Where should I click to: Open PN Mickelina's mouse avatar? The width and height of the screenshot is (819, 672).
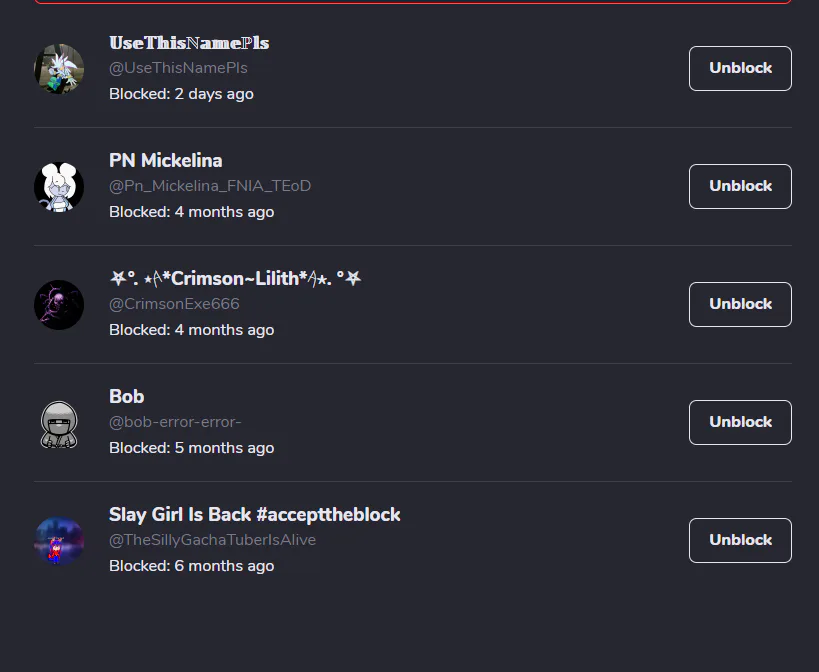[x=59, y=187]
